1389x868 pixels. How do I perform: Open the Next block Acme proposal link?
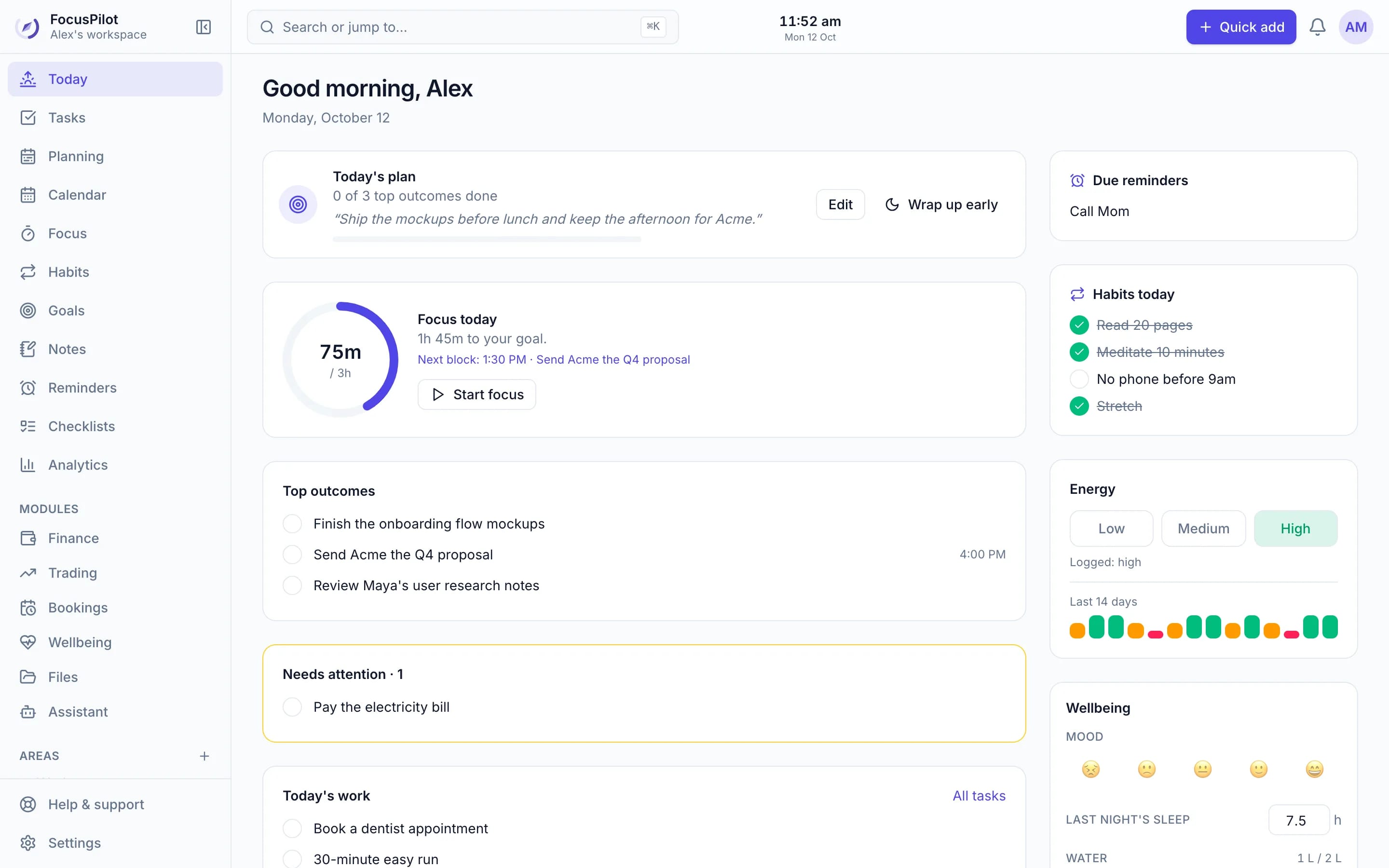(554, 359)
